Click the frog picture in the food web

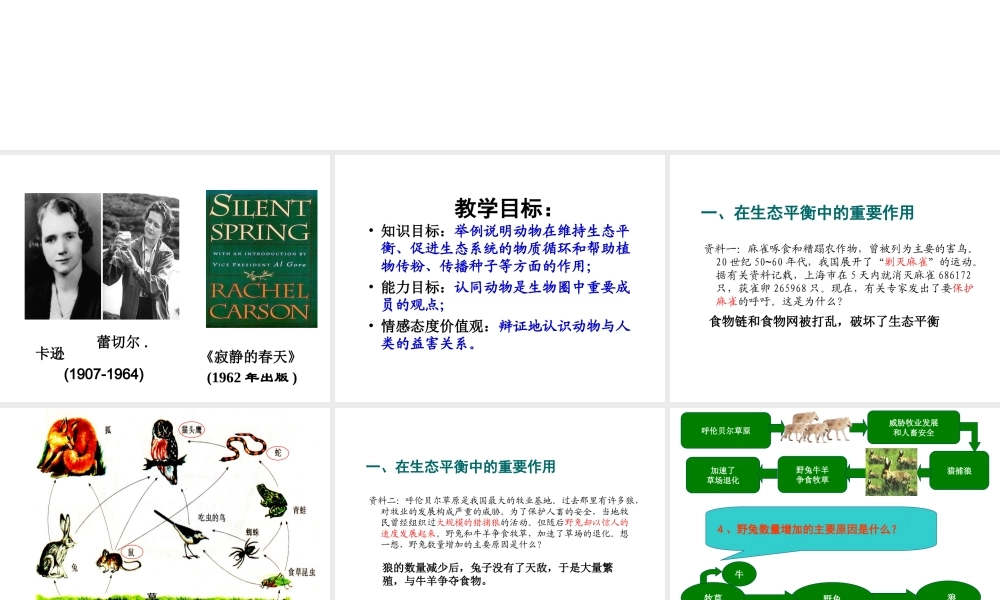click(x=272, y=501)
